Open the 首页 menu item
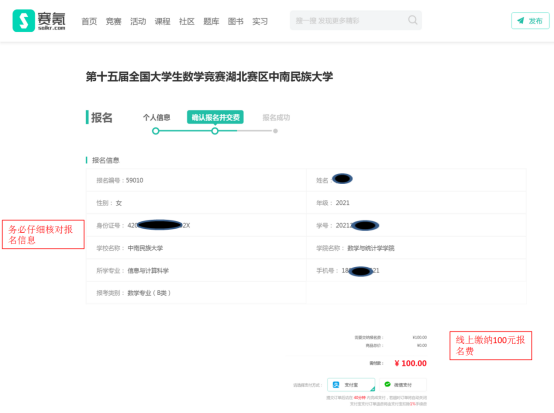554x413 pixels. pyautogui.click(x=89, y=22)
